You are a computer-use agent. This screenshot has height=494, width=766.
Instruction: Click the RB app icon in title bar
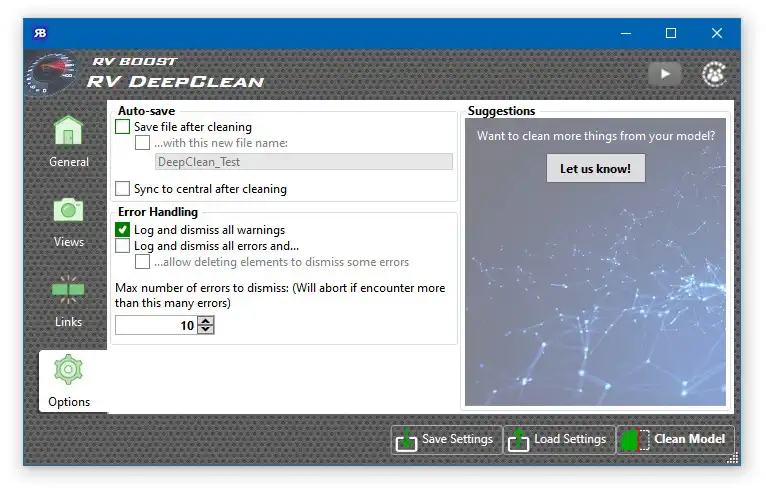click(x=40, y=33)
